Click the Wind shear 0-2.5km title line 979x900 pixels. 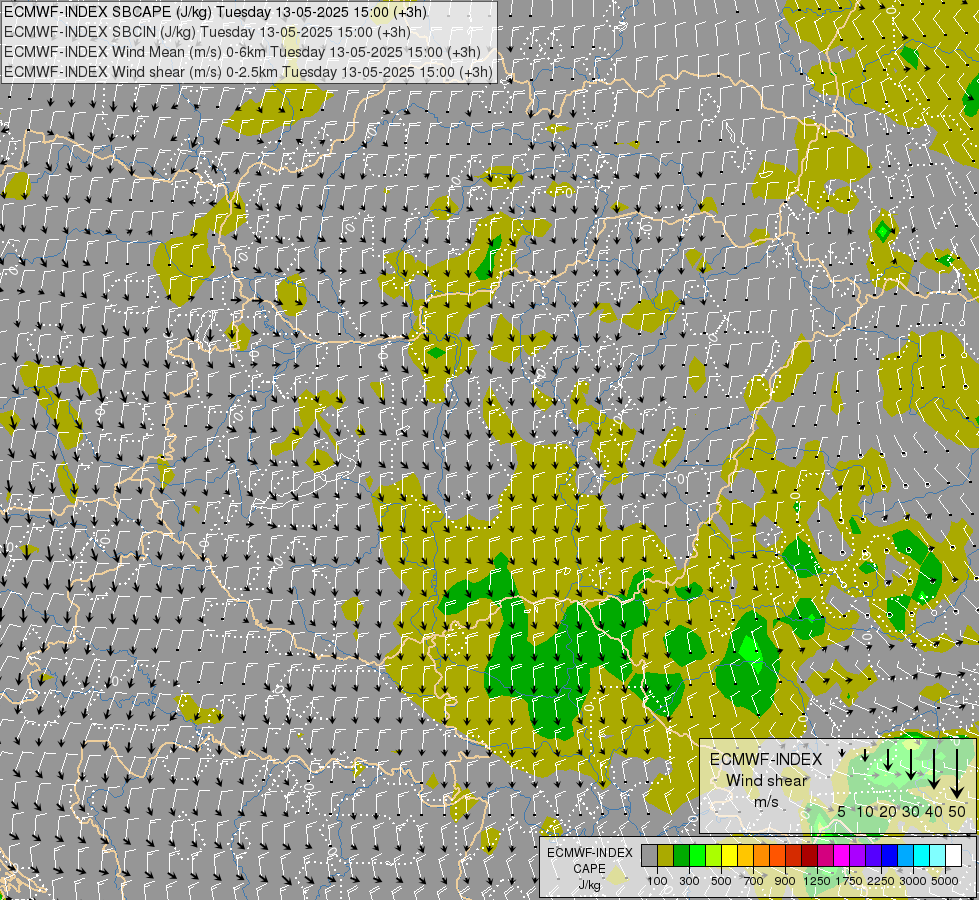click(248, 72)
